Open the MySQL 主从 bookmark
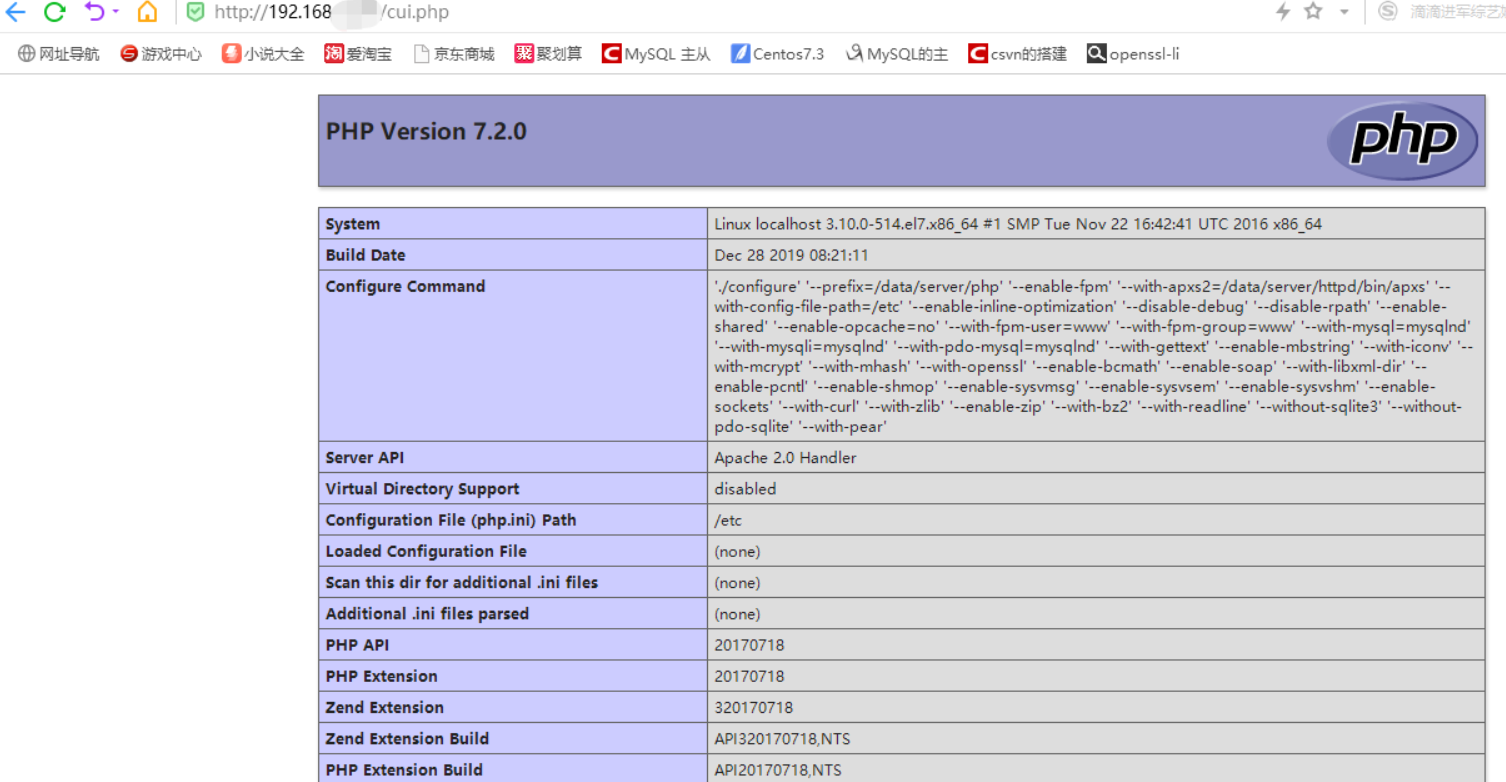1506x782 pixels. click(x=656, y=54)
